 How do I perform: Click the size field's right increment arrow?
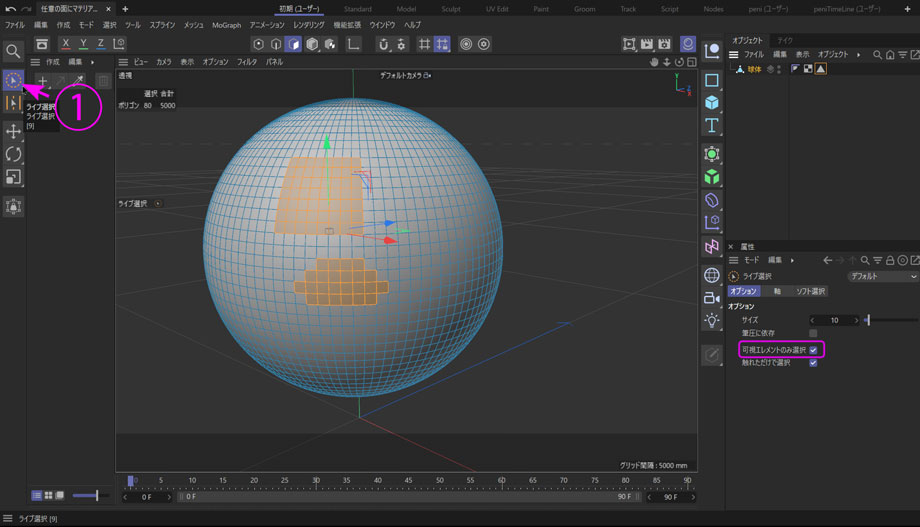(x=858, y=320)
